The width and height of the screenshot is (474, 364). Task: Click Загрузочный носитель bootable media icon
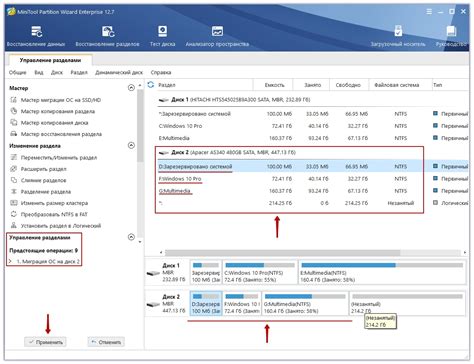[x=398, y=36]
